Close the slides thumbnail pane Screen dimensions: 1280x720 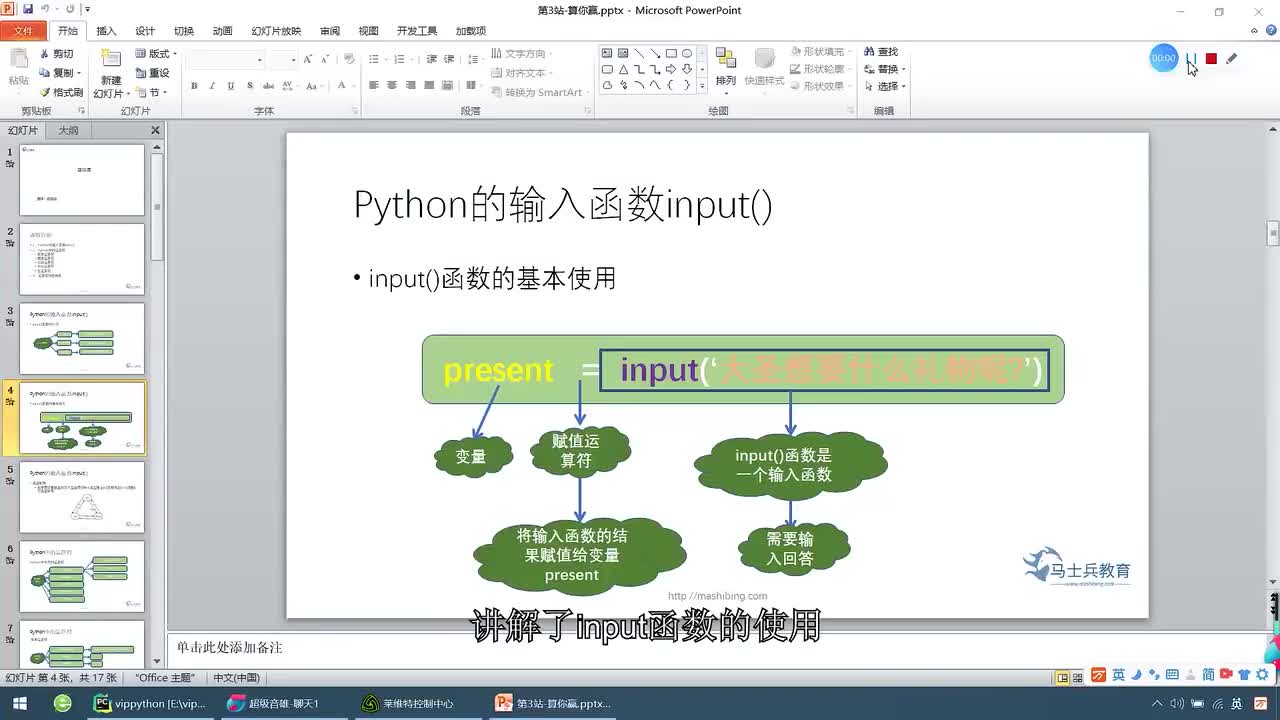(x=155, y=130)
